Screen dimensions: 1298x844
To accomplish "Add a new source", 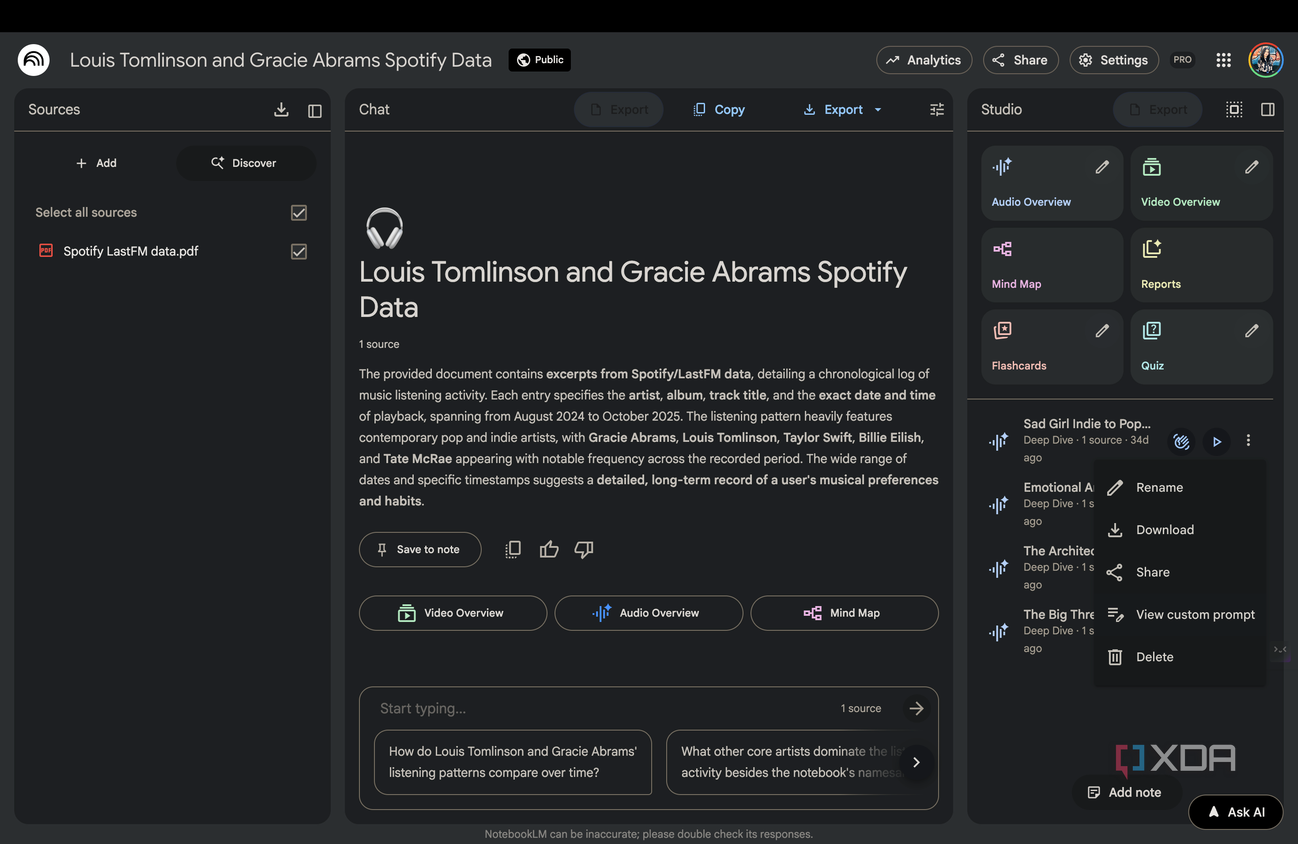I will pyautogui.click(x=96, y=163).
